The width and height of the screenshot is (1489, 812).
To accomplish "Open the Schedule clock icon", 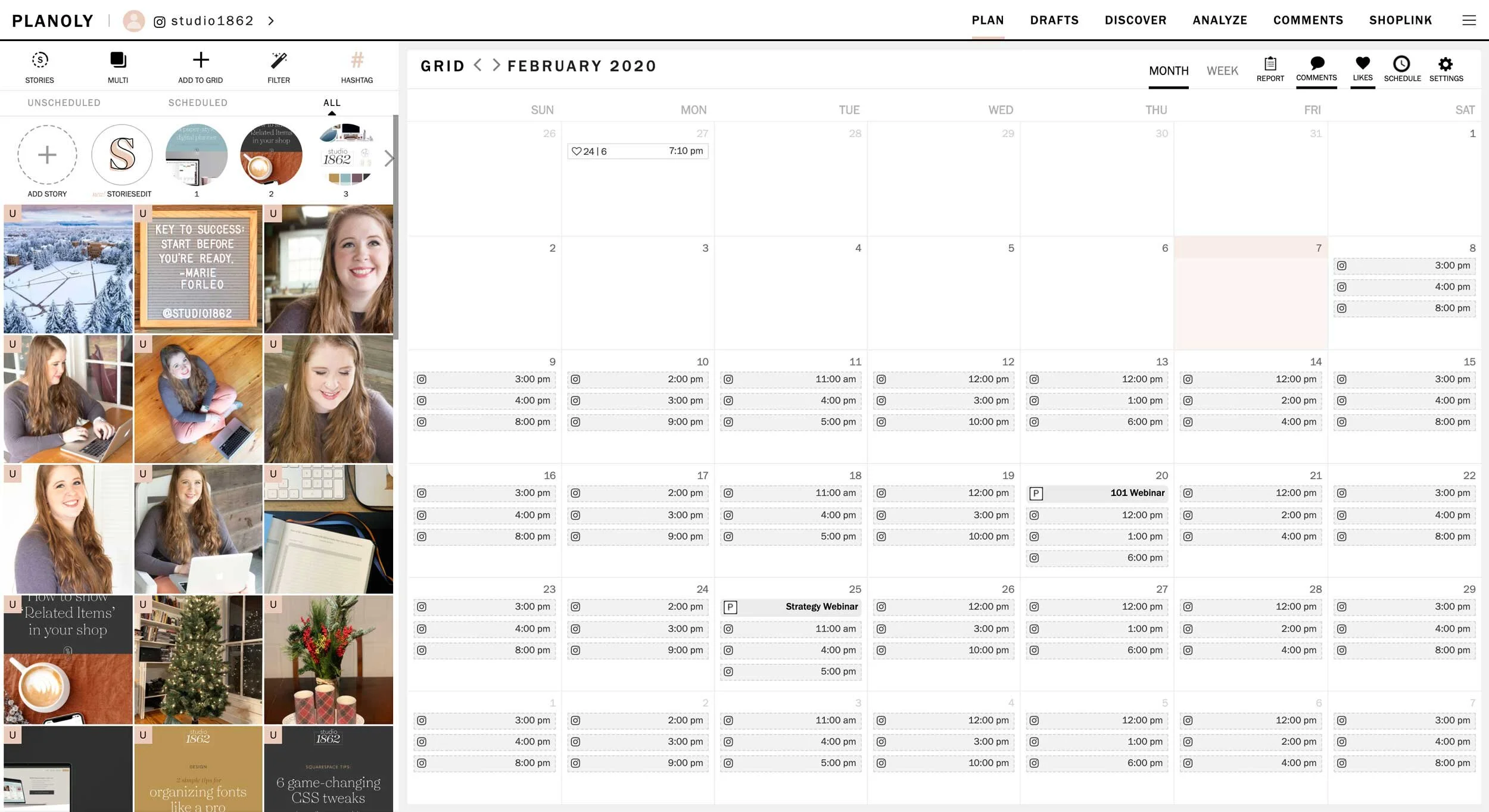I will [x=1401, y=64].
